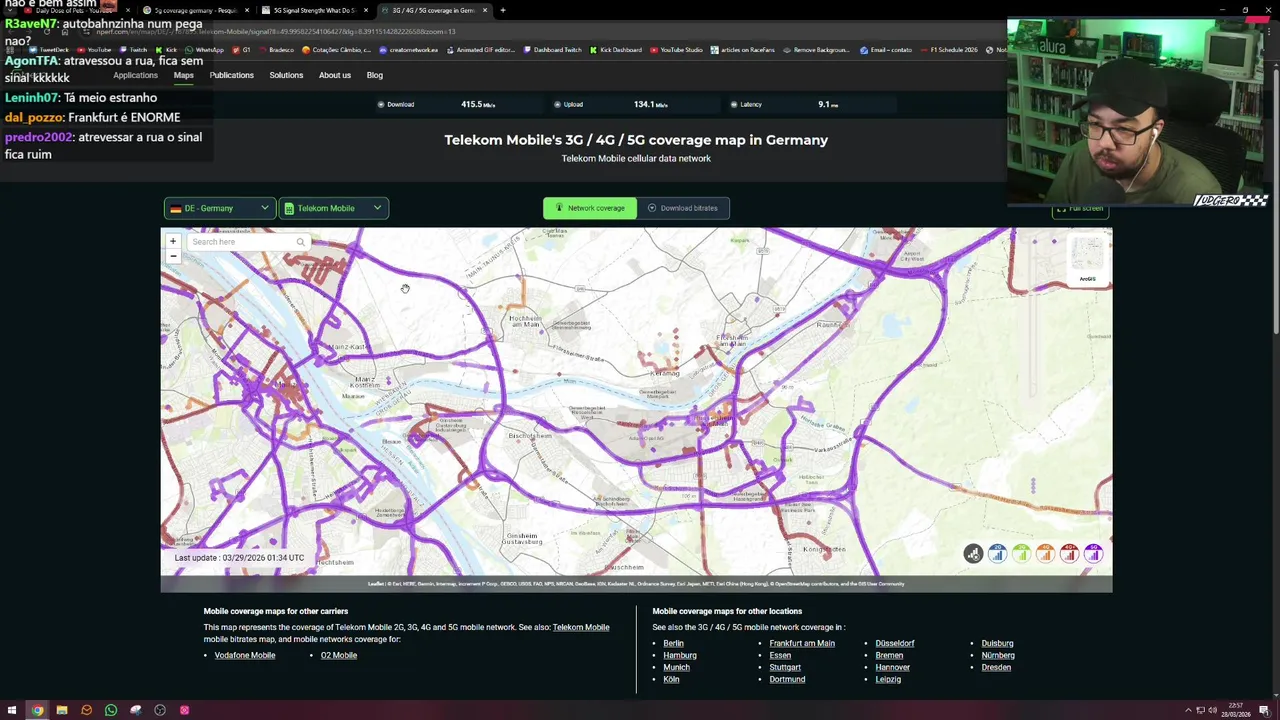Click the Upload speed 134.1 readout
Viewport: 1280px width, 720px height.
pyautogui.click(x=650, y=104)
